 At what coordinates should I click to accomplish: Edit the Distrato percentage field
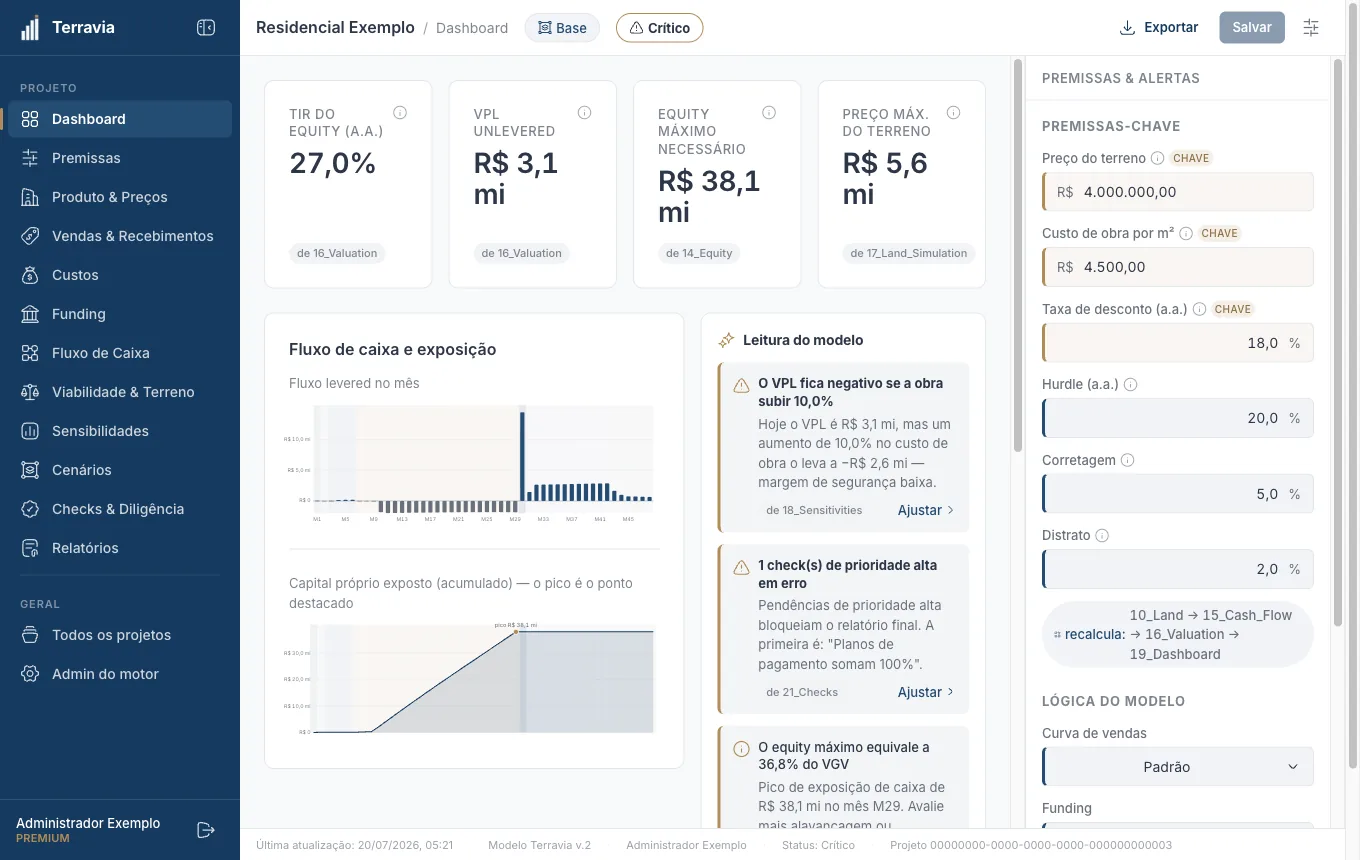(1178, 569)
